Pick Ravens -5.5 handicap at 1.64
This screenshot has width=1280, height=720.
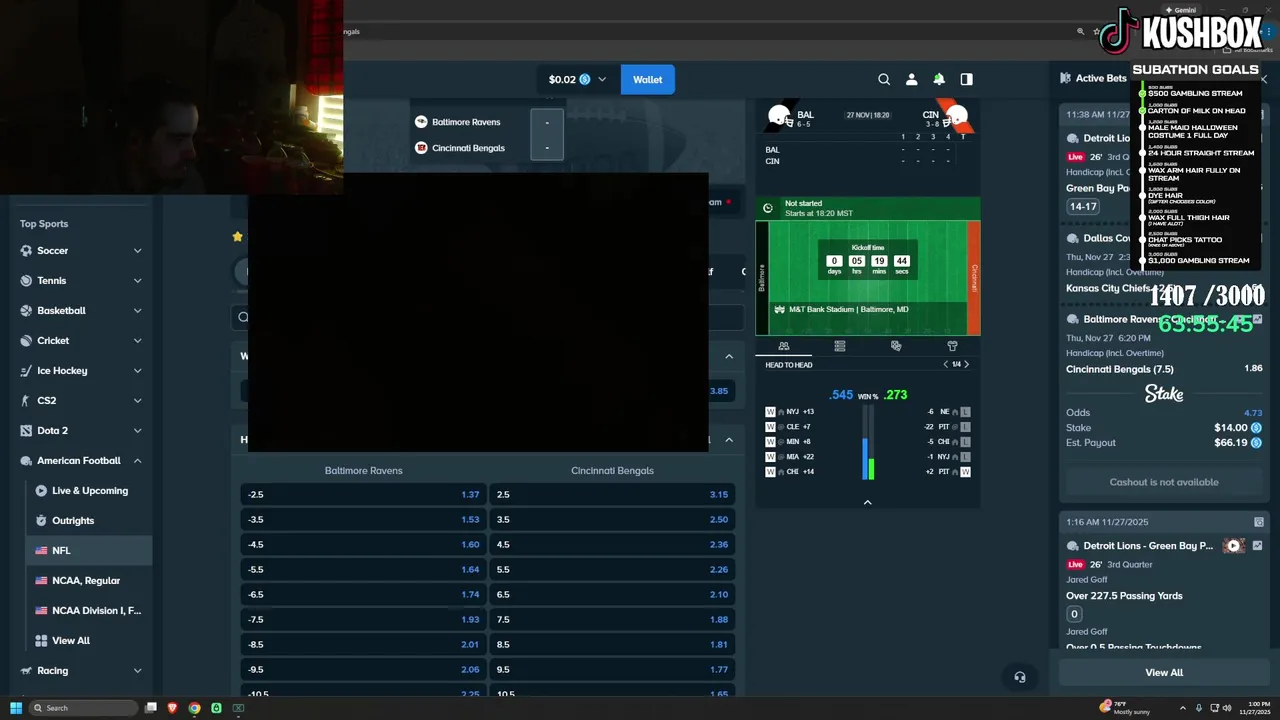point(363,570)
